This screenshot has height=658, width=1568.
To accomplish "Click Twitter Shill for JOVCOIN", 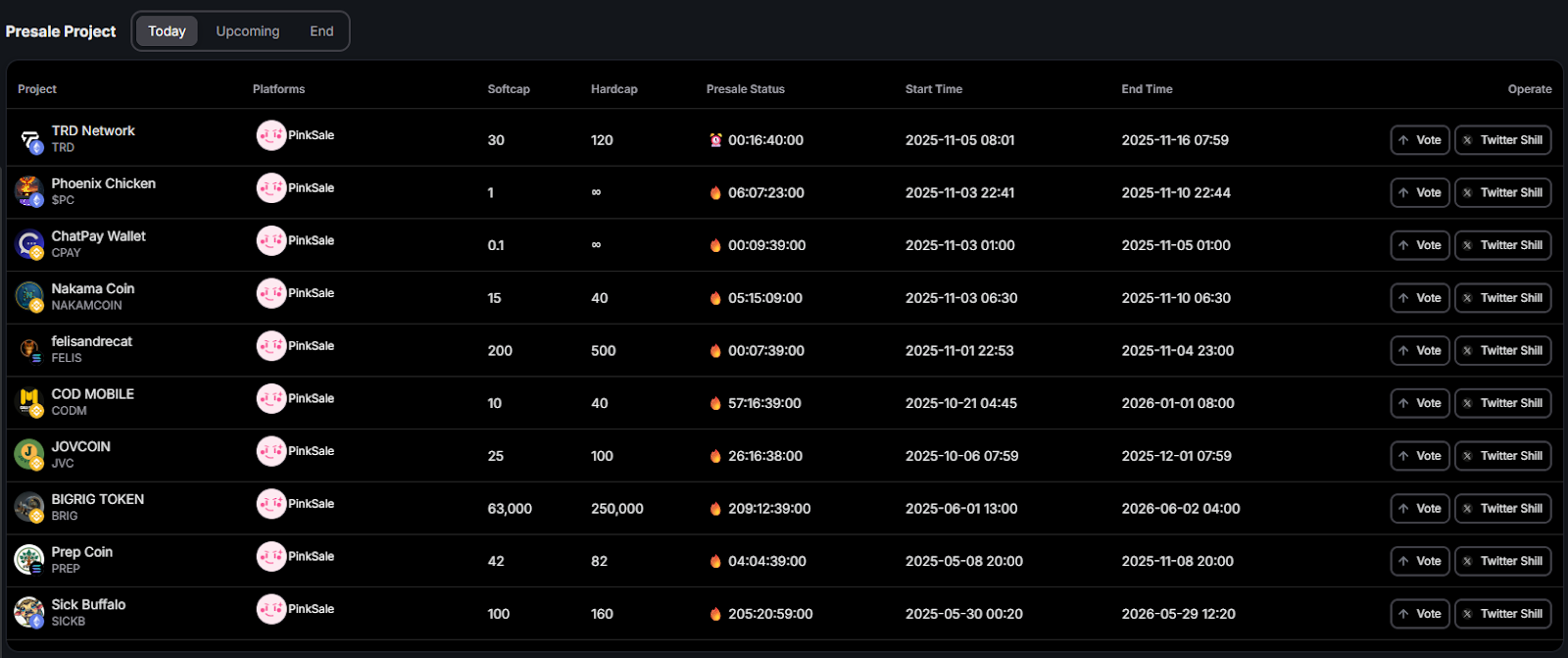I will 1502,456.
